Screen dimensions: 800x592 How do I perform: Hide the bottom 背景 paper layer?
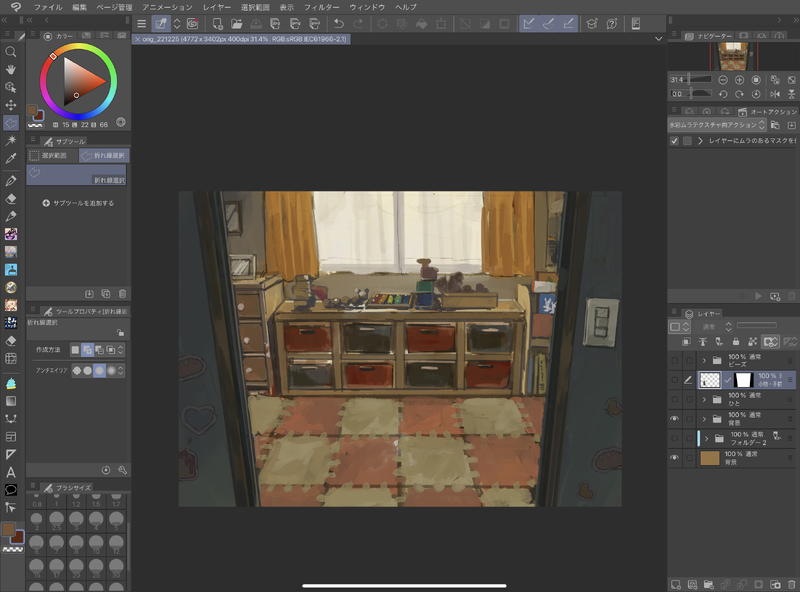tap(674, 457)
